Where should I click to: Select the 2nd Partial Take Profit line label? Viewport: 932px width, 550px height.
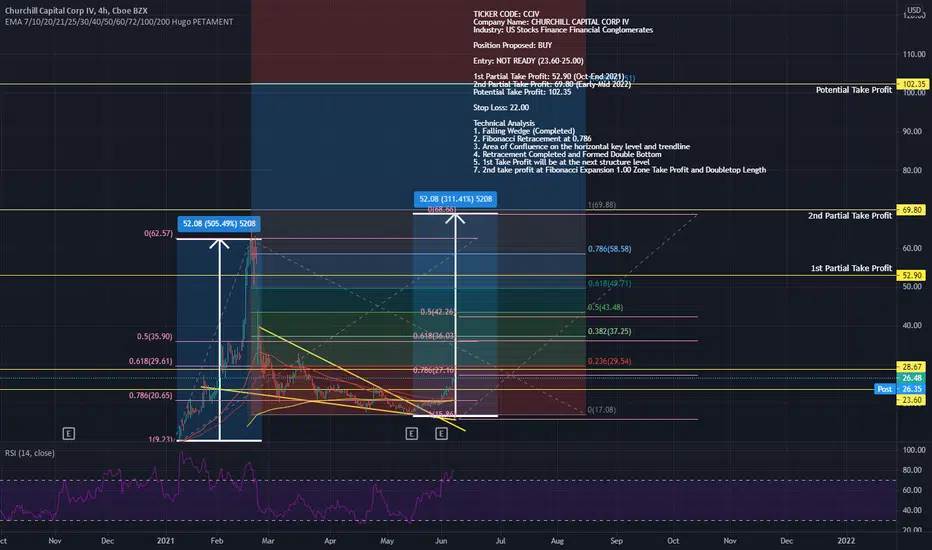coord(850,216)
